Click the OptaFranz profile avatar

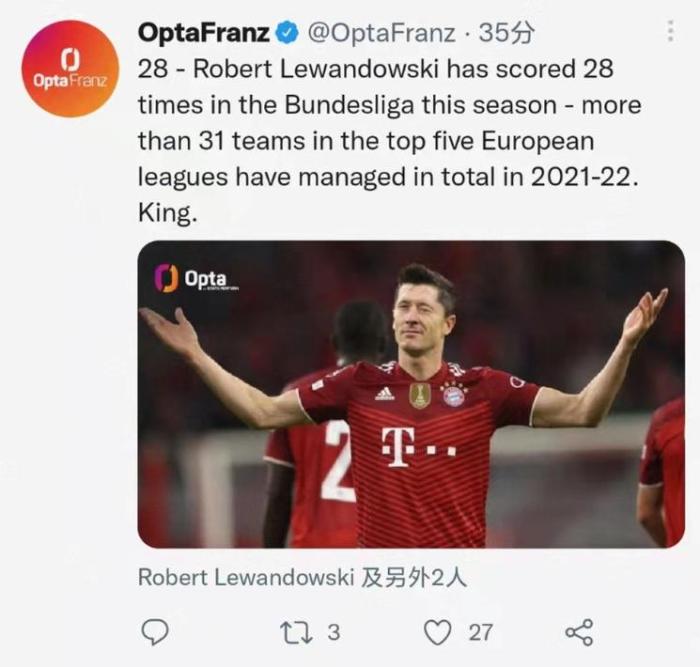(68, 69)
